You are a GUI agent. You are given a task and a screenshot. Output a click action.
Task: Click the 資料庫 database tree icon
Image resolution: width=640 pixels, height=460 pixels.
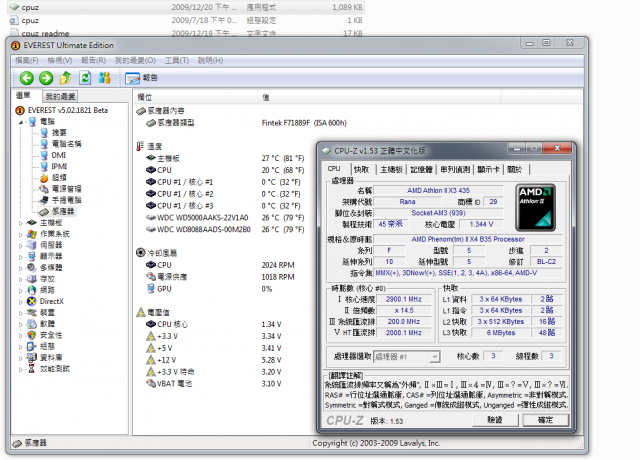[x=32, y=357]
